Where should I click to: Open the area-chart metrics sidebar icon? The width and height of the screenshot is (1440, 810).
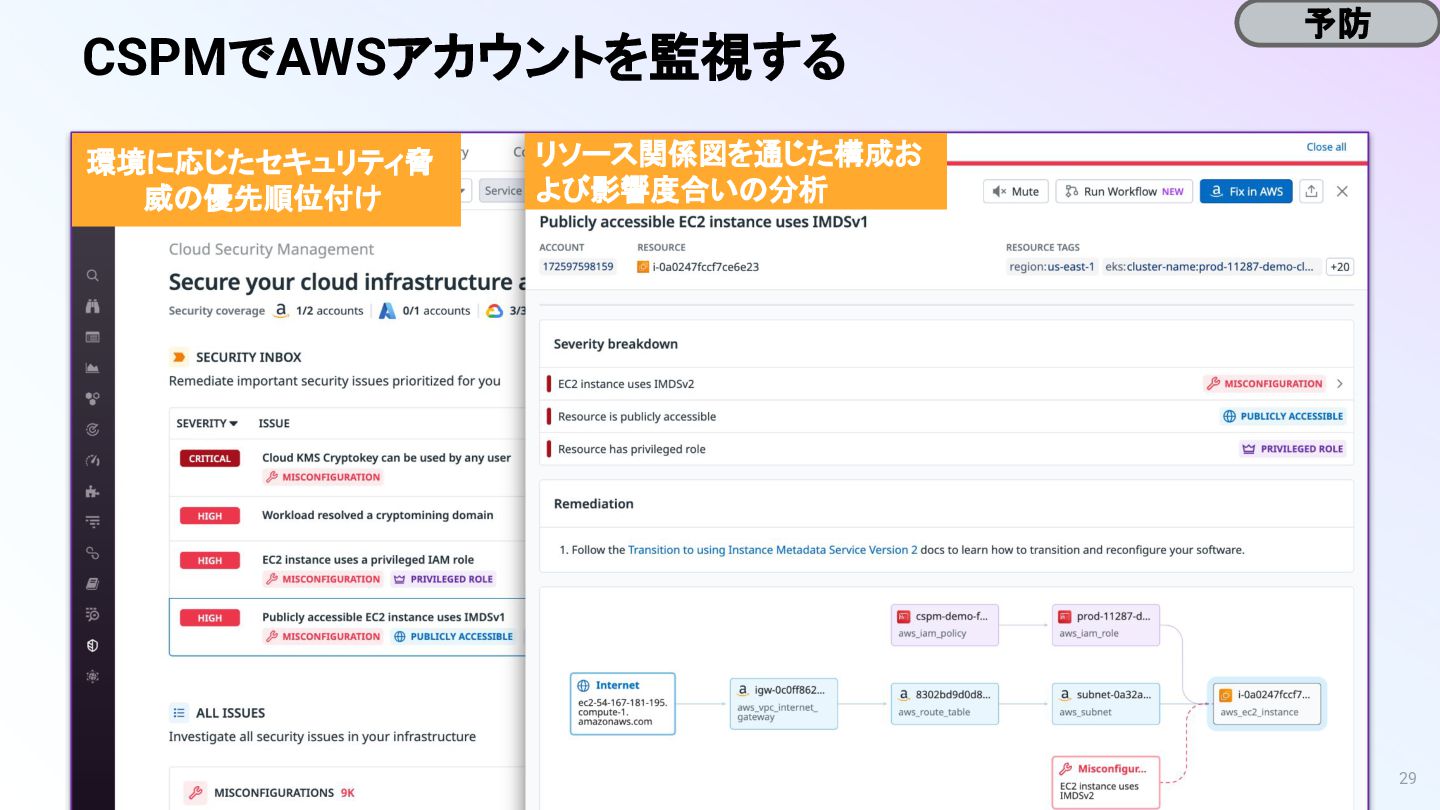tap(92, 368)
